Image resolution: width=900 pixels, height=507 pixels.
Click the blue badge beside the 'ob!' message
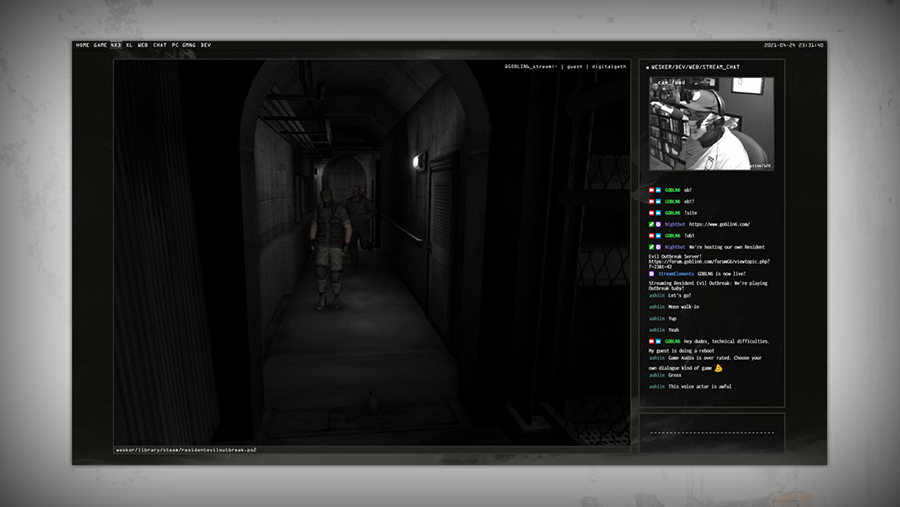[x=658, y=190]
